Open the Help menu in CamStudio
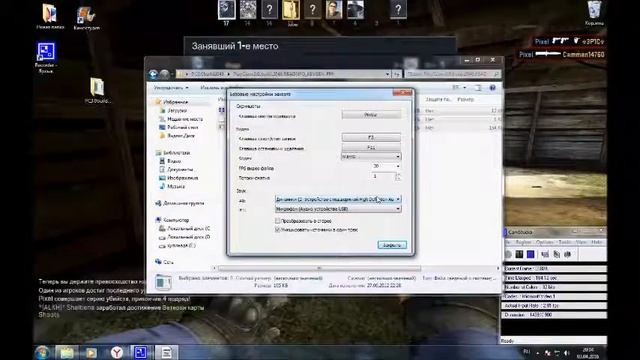 [597, 242]
